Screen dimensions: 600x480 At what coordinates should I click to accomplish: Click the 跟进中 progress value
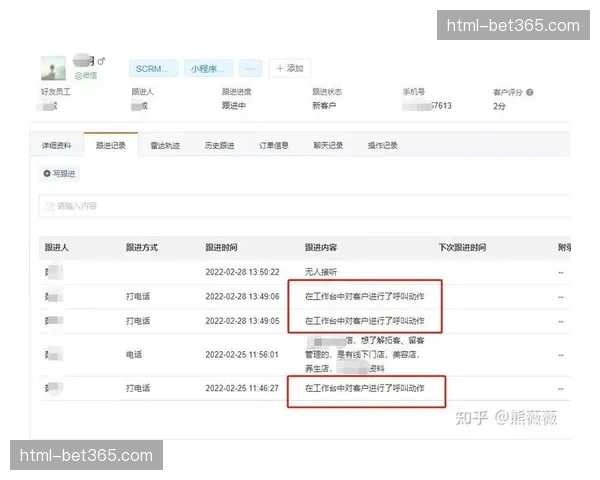(x=234, y=106)
